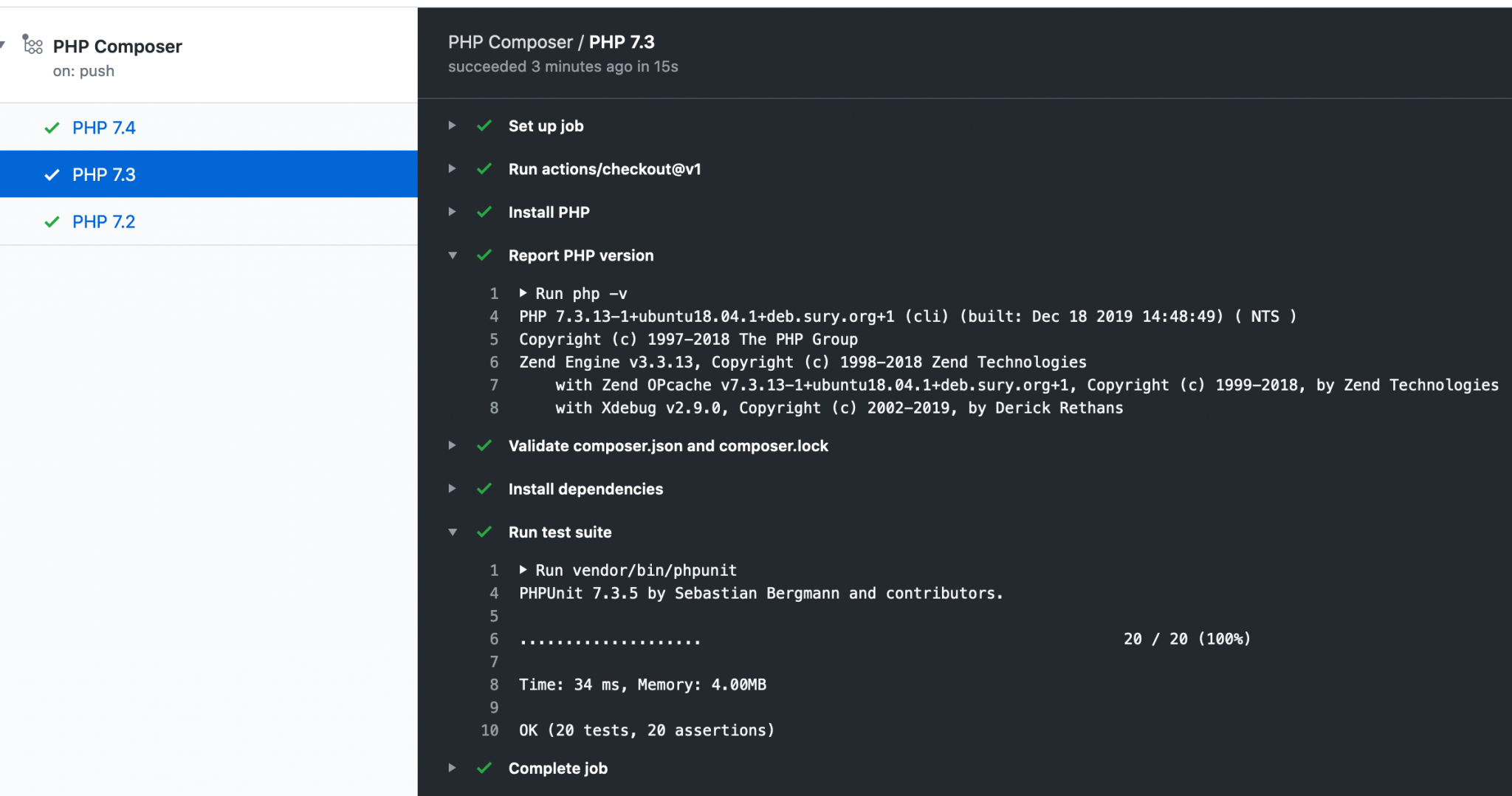Click the PHP Composer workflow title in sidebar
The height and width of the screenshot is (796, 1512).
(117, 46)
